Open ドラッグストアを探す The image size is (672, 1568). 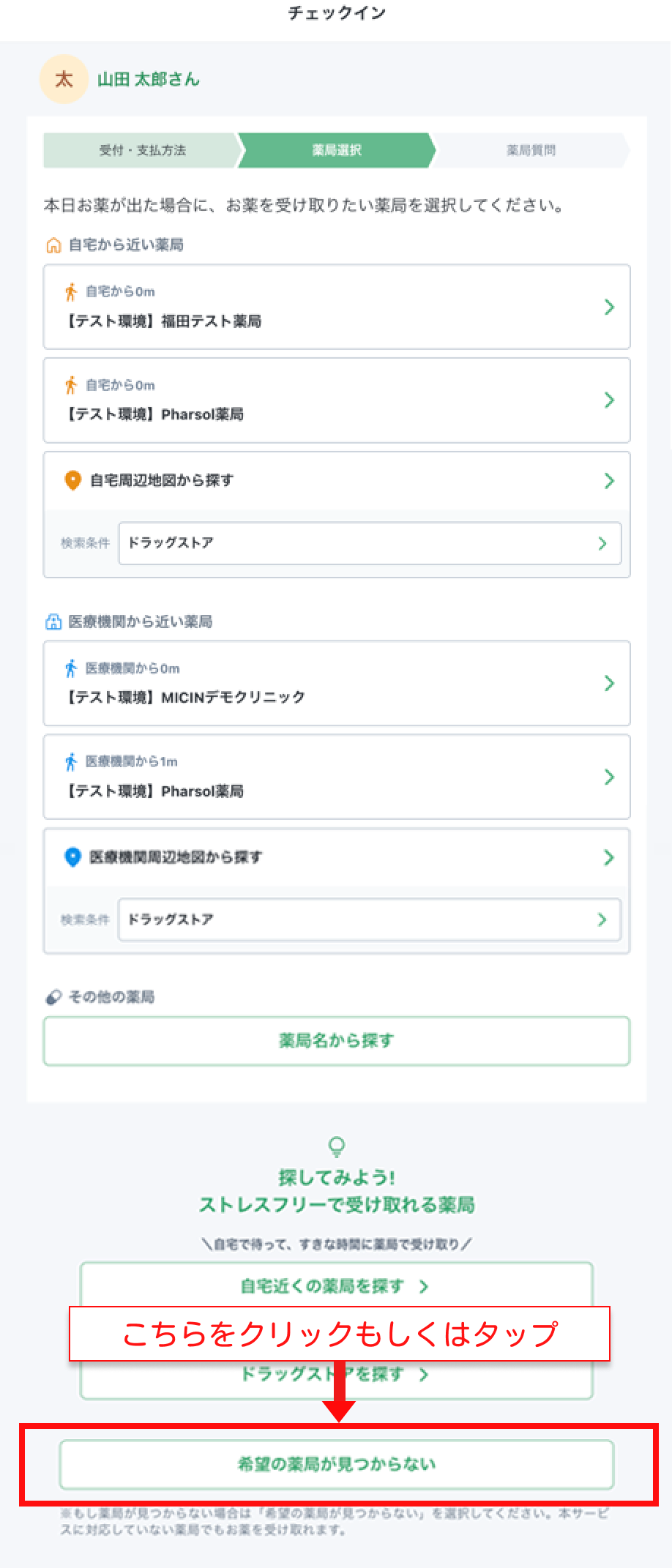[336, 1374]
